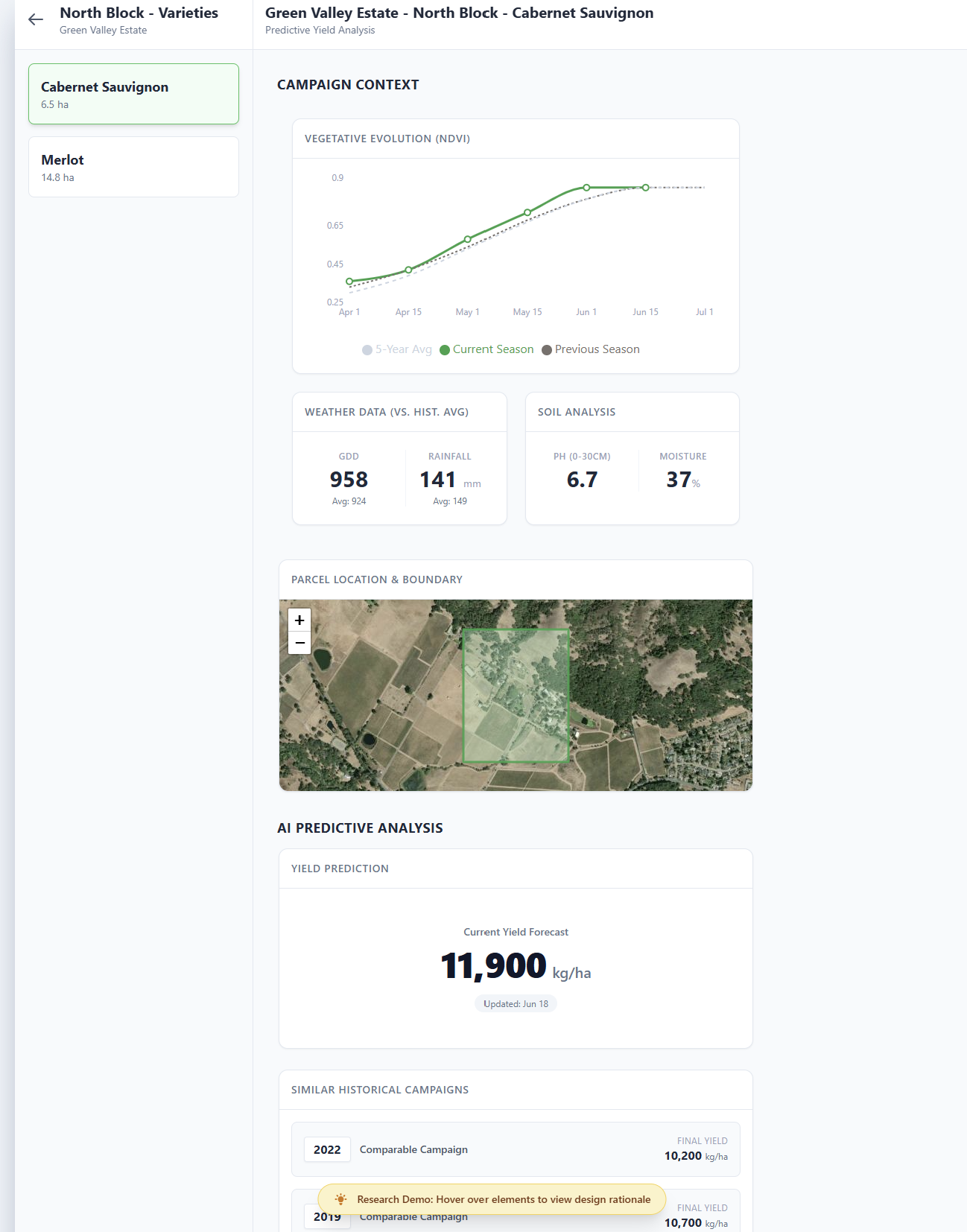Toggle Current Season legend series

tap(486, 350)
